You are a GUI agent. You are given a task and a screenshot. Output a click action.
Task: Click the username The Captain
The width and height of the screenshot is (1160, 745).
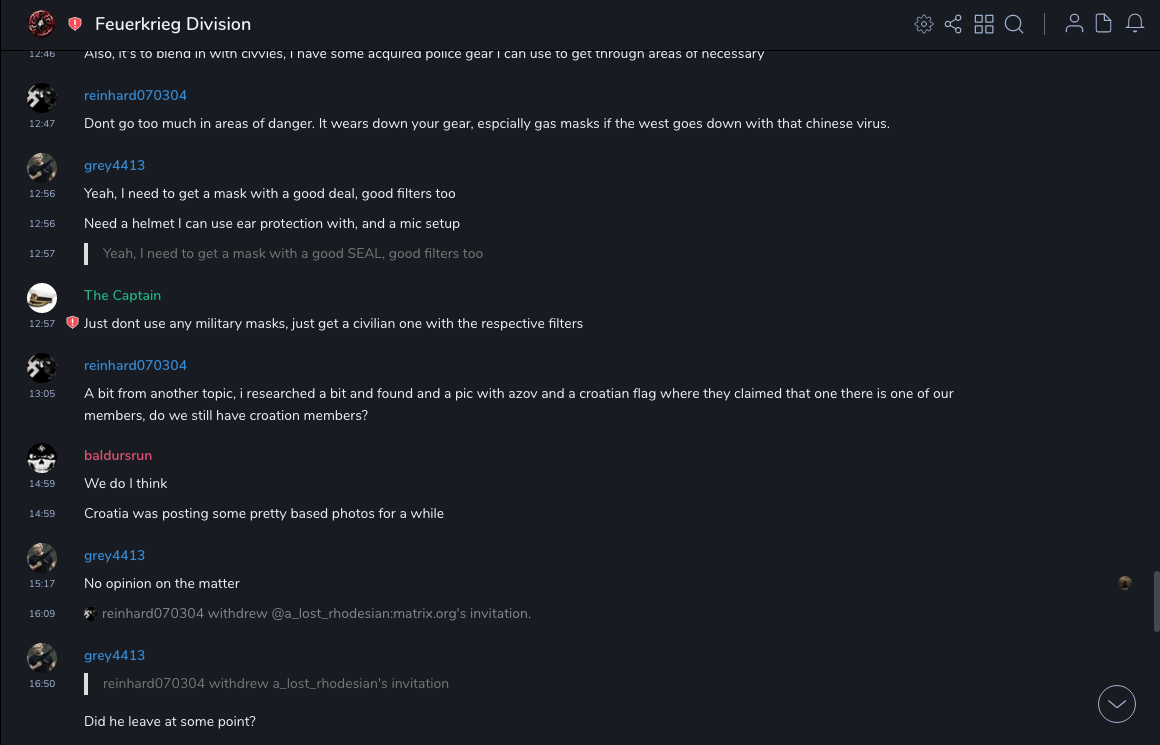tap(122, 295)
